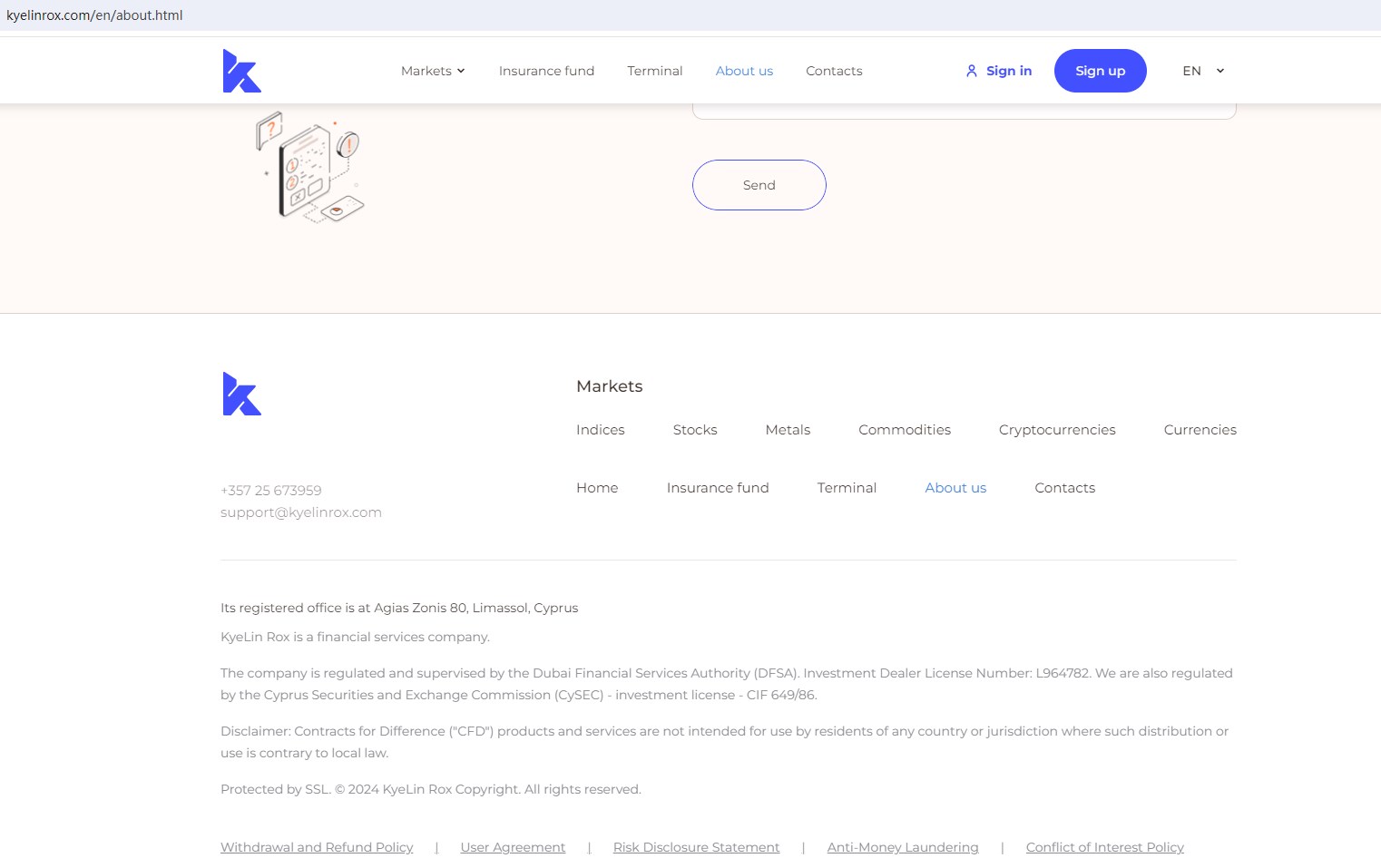Viewport: 1381px width, 868px height.
Task: Open Metals footer market link
Action: [x=788, y=430]
